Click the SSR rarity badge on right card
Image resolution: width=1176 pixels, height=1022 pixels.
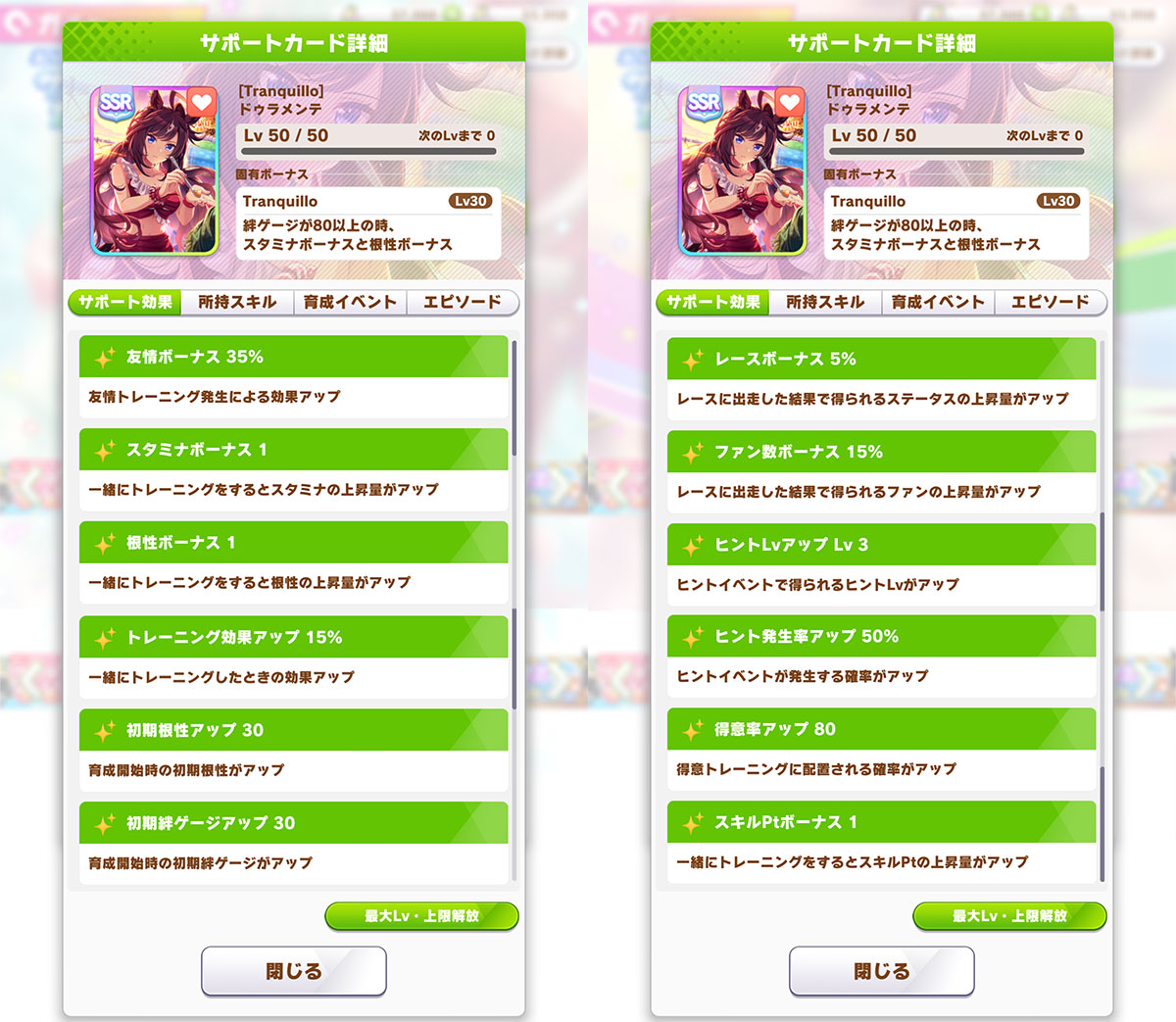tap(704, 104)
